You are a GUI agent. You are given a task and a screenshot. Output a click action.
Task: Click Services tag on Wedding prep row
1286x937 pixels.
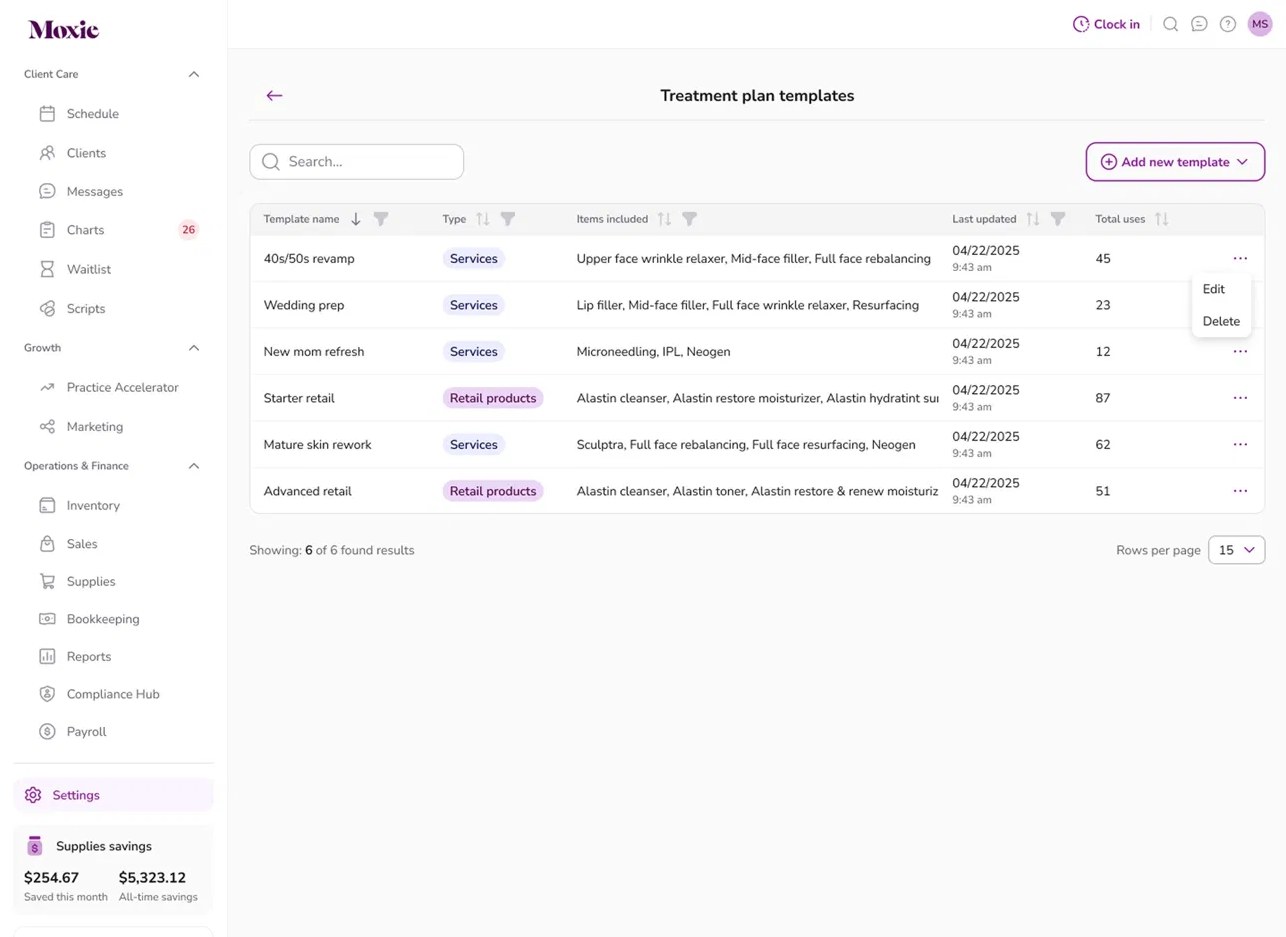click(474, 305)
